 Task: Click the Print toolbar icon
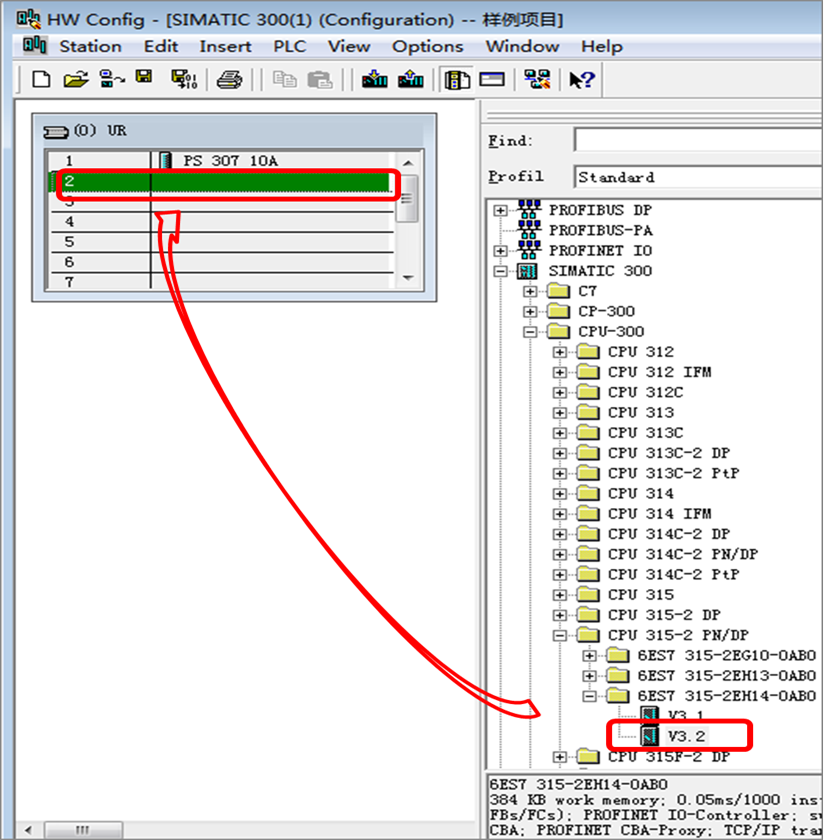[x=229, y=80]
